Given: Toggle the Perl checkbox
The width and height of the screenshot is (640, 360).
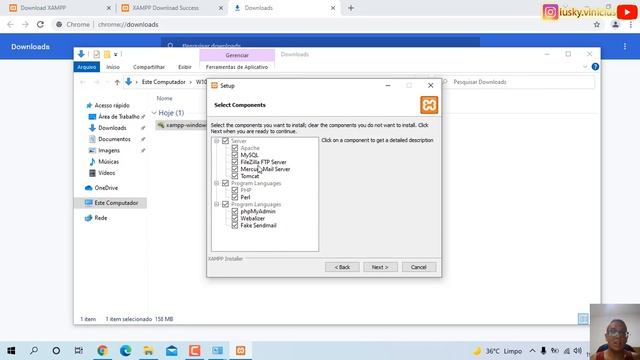Looking at the screenshot, I should (235, 197).
